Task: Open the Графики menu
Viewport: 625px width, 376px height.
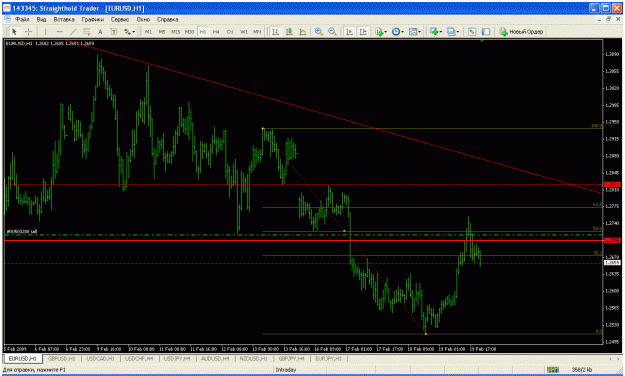Action: click(x=92, y=19)
